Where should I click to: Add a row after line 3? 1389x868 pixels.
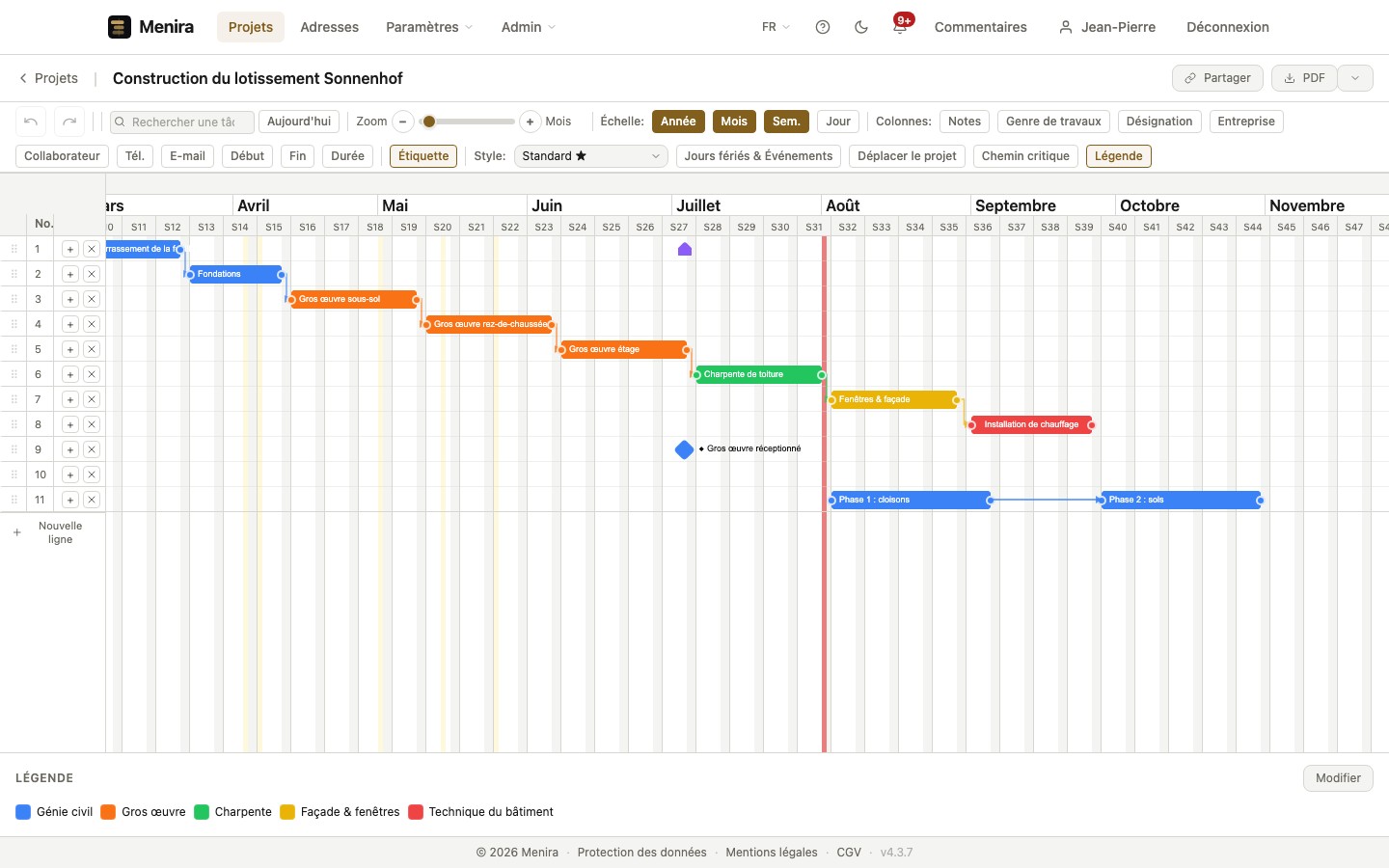click(x=70, y=299)
